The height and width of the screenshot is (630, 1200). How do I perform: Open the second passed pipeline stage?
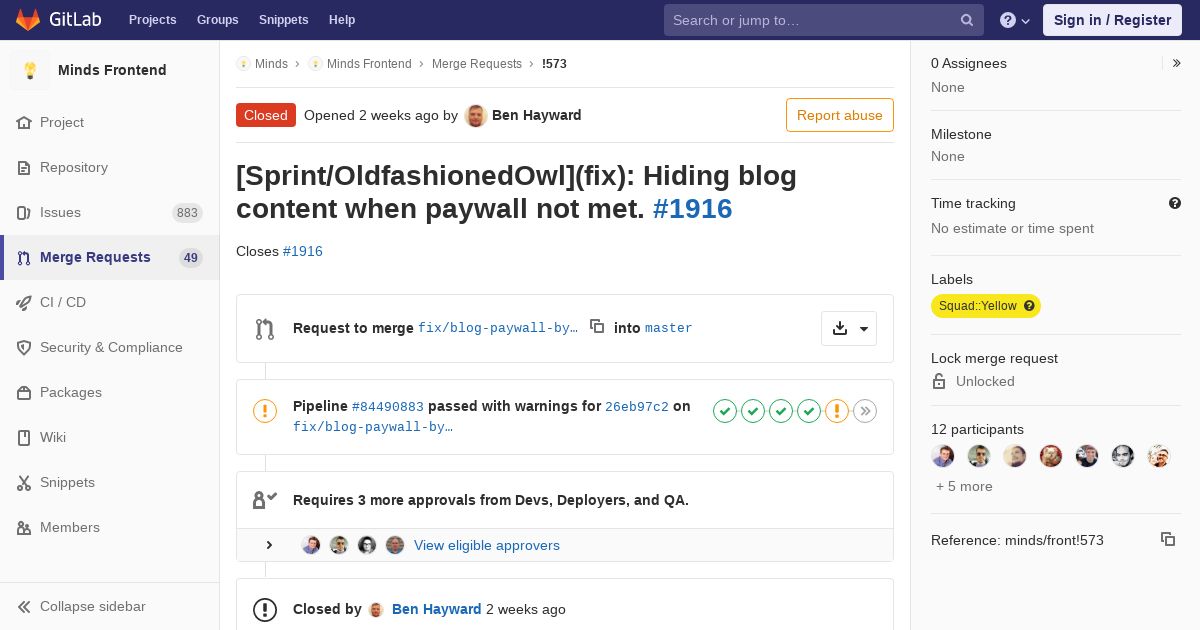coord(753,411)
